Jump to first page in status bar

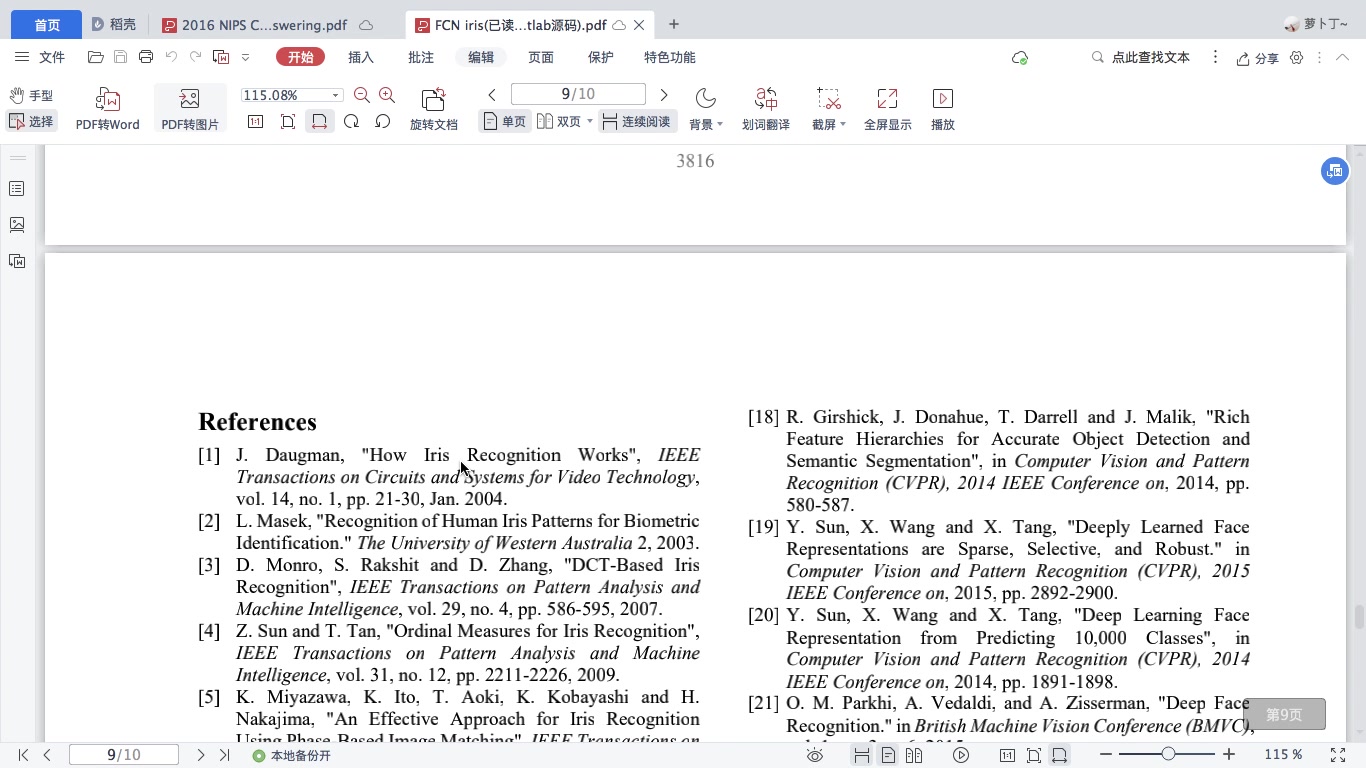[x=24, y=755]
